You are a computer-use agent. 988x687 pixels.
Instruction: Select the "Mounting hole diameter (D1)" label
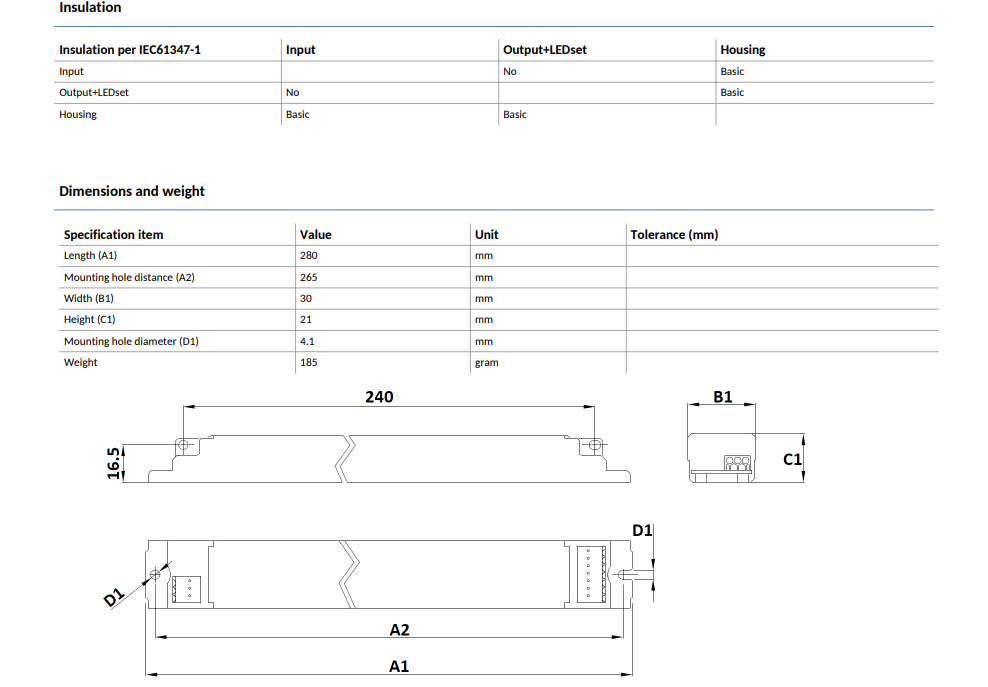[131, 342]
